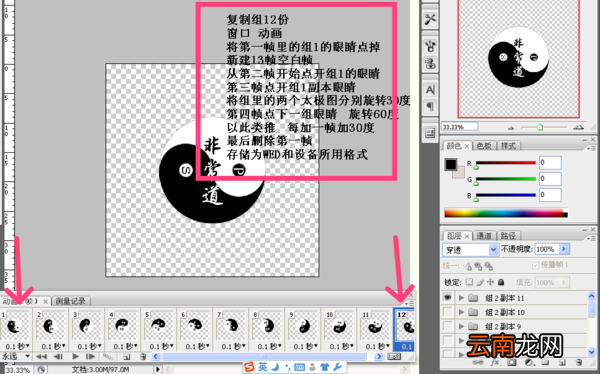This screenshot has width=600, height=374.
Task: Click the background color swatch
Action: tap(459, 173)
